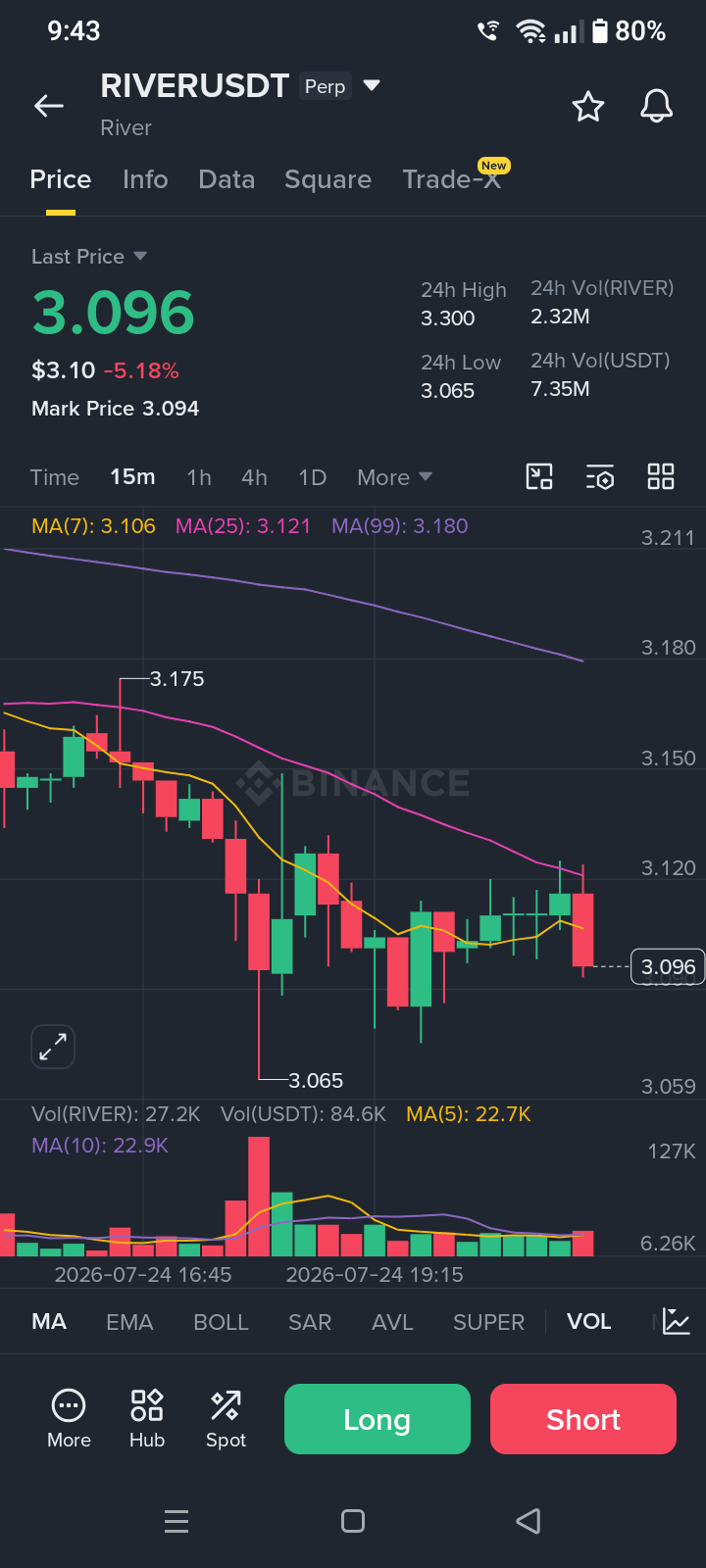Open chart settings icon

click(600, 477)
